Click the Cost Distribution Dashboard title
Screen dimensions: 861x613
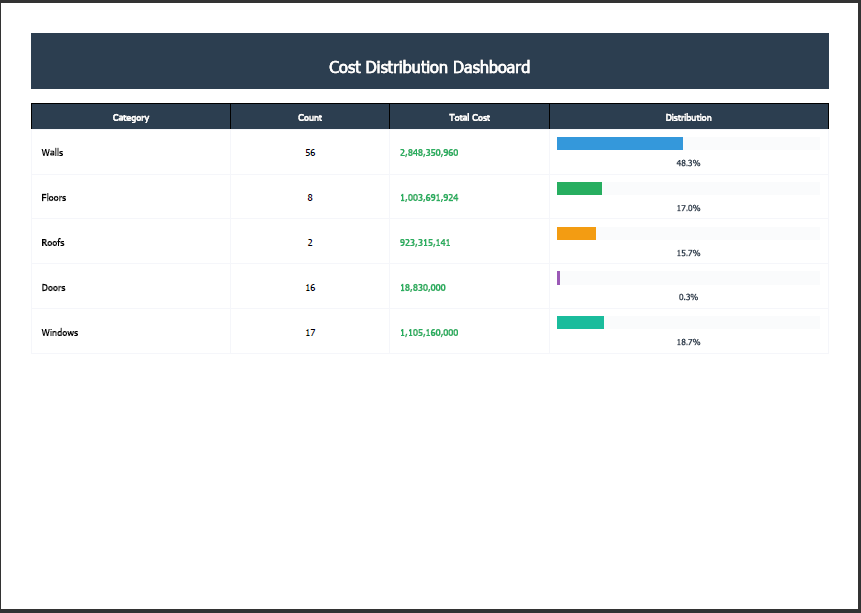[429, 67]
